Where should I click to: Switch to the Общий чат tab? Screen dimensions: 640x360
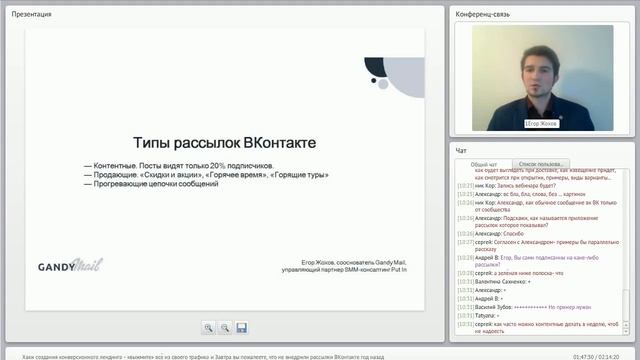[x=484, y=164]
